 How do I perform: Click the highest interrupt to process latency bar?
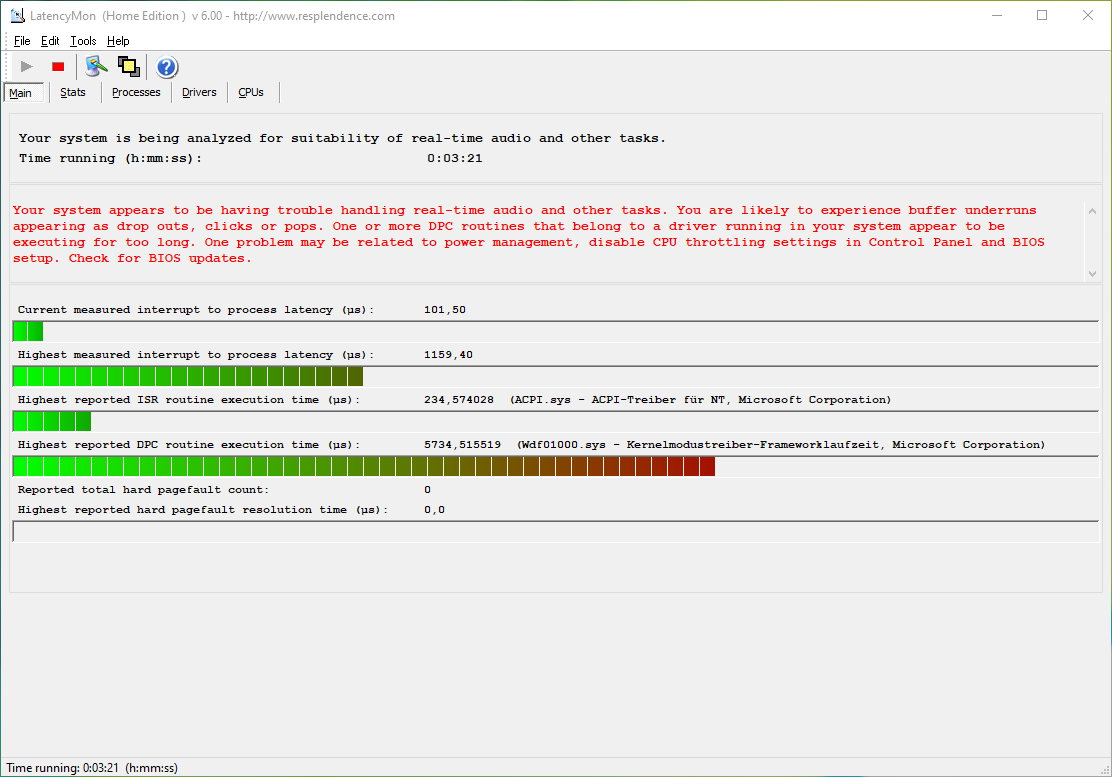tap(556, 376)
